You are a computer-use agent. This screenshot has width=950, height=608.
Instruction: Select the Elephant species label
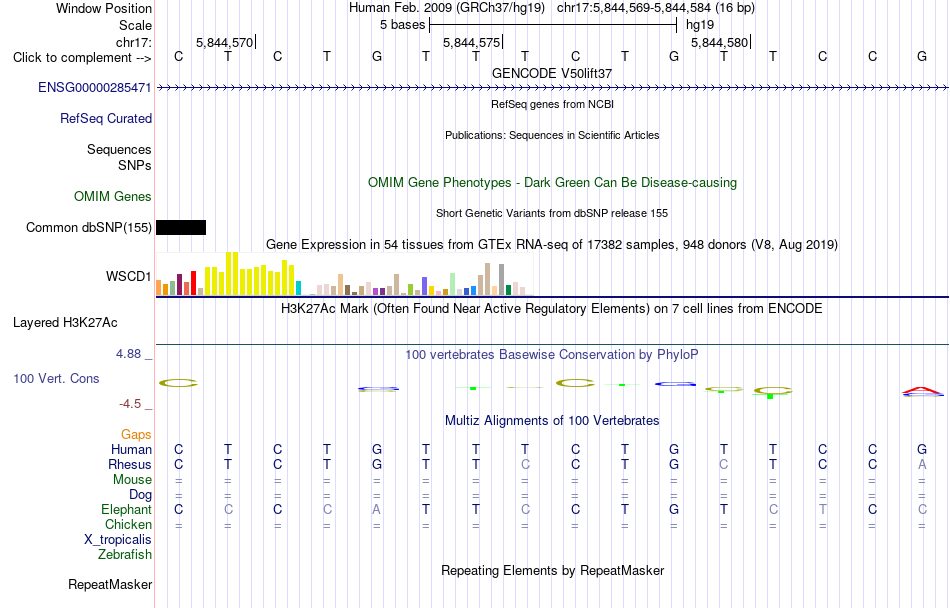(x=127, y=510)
